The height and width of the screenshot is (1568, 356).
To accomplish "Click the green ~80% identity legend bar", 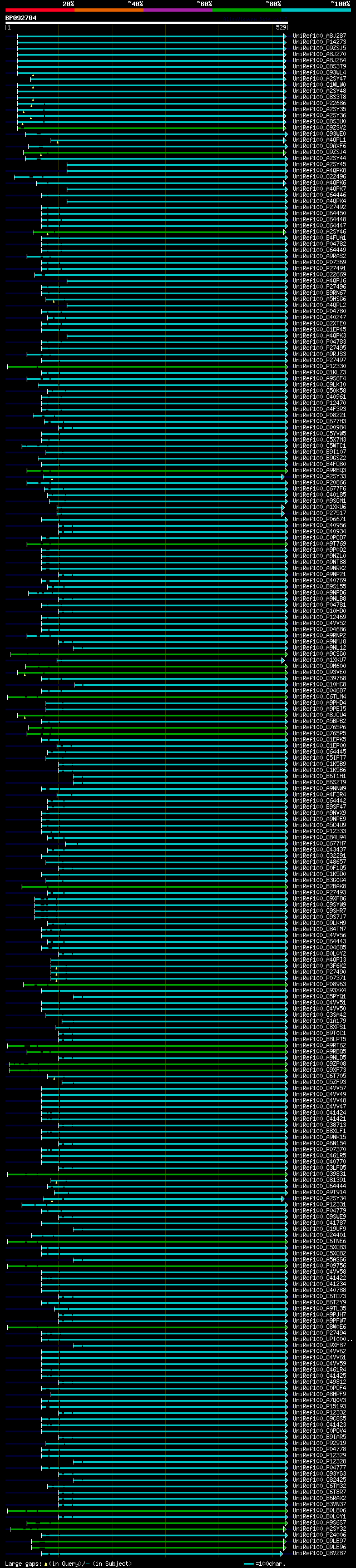I will click(x=247, y=11).
